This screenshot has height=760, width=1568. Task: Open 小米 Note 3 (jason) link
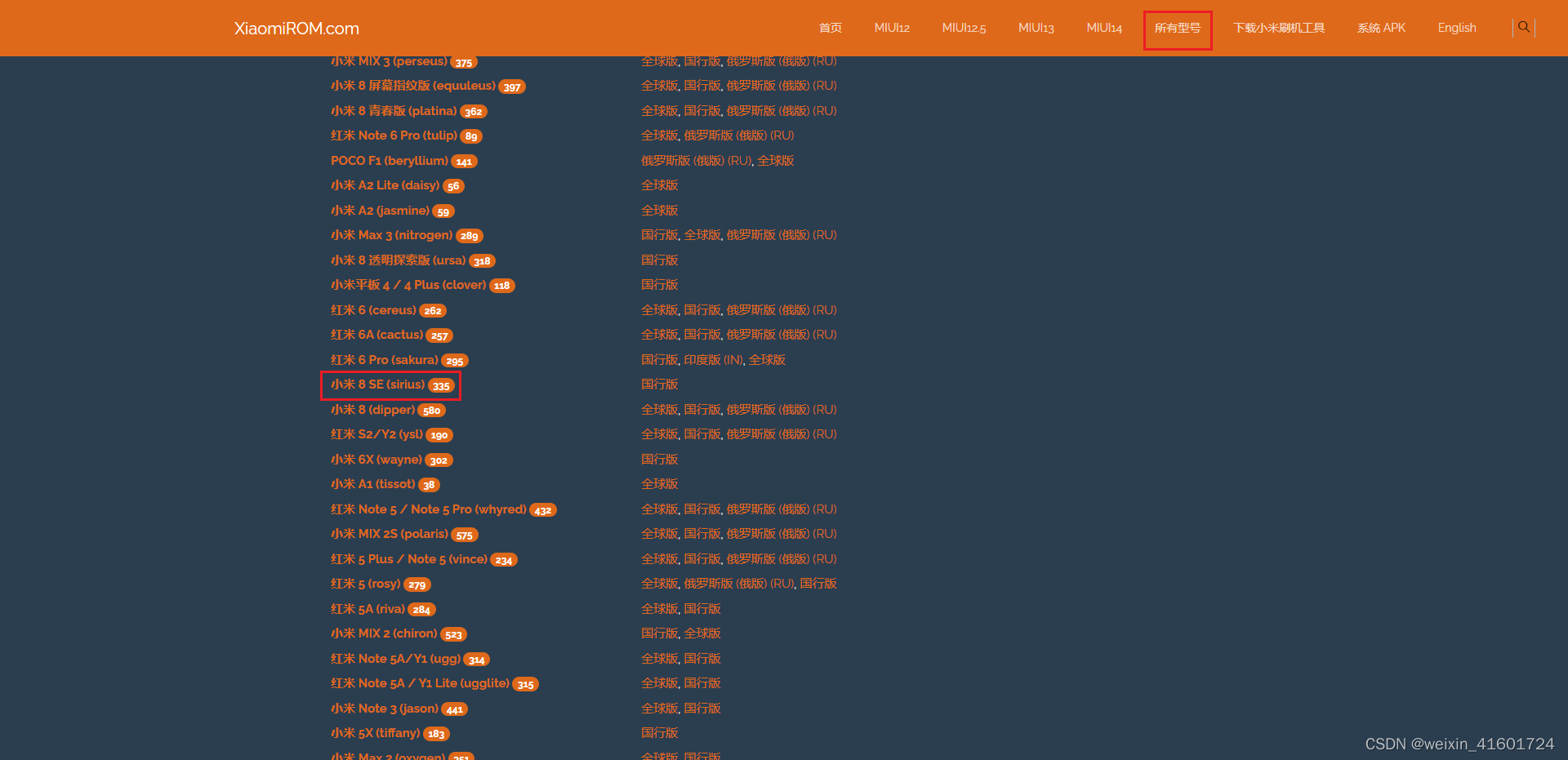[385, 709]
